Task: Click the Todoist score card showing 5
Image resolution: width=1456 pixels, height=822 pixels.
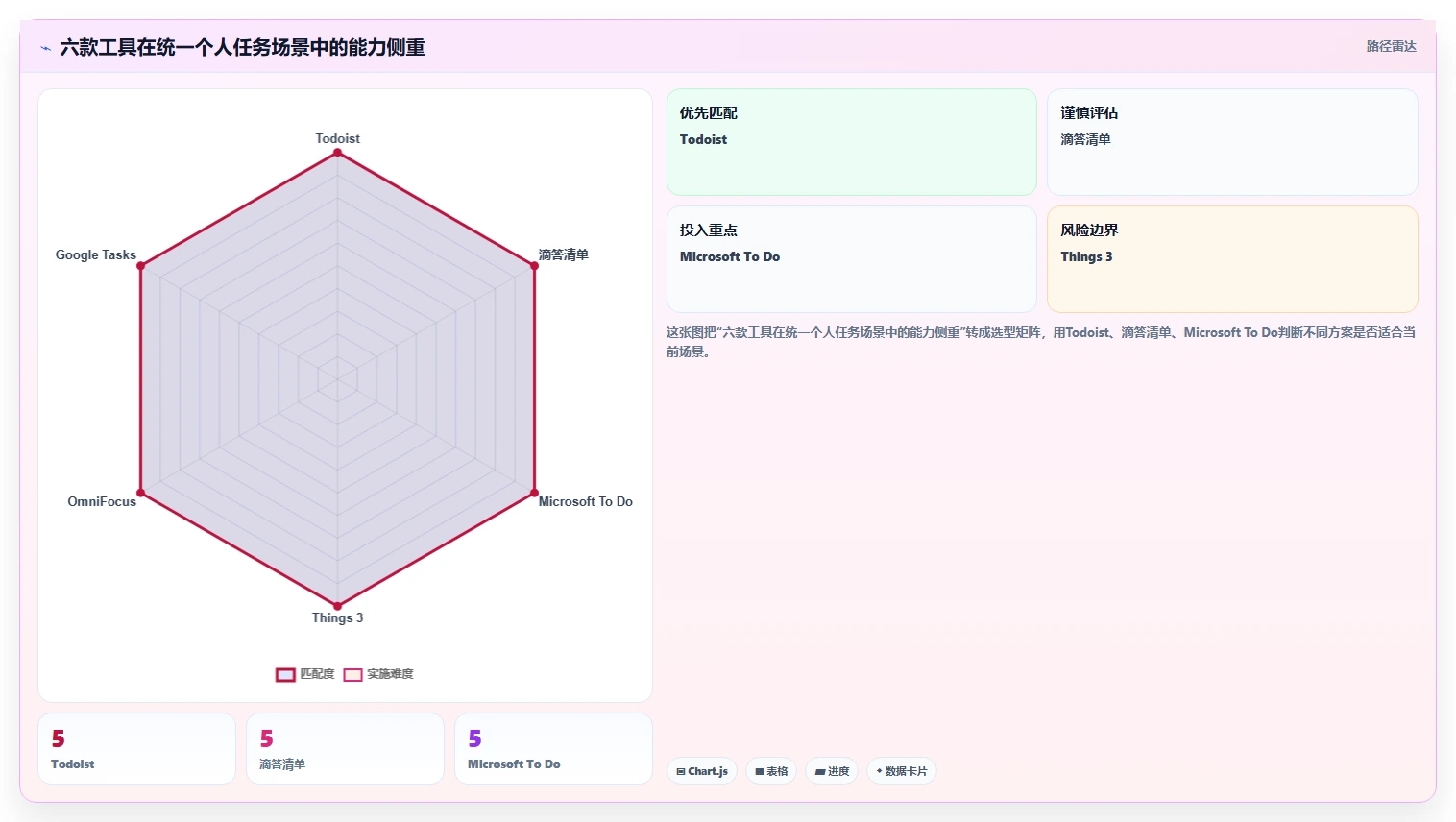Action: [x=136, y=748]
